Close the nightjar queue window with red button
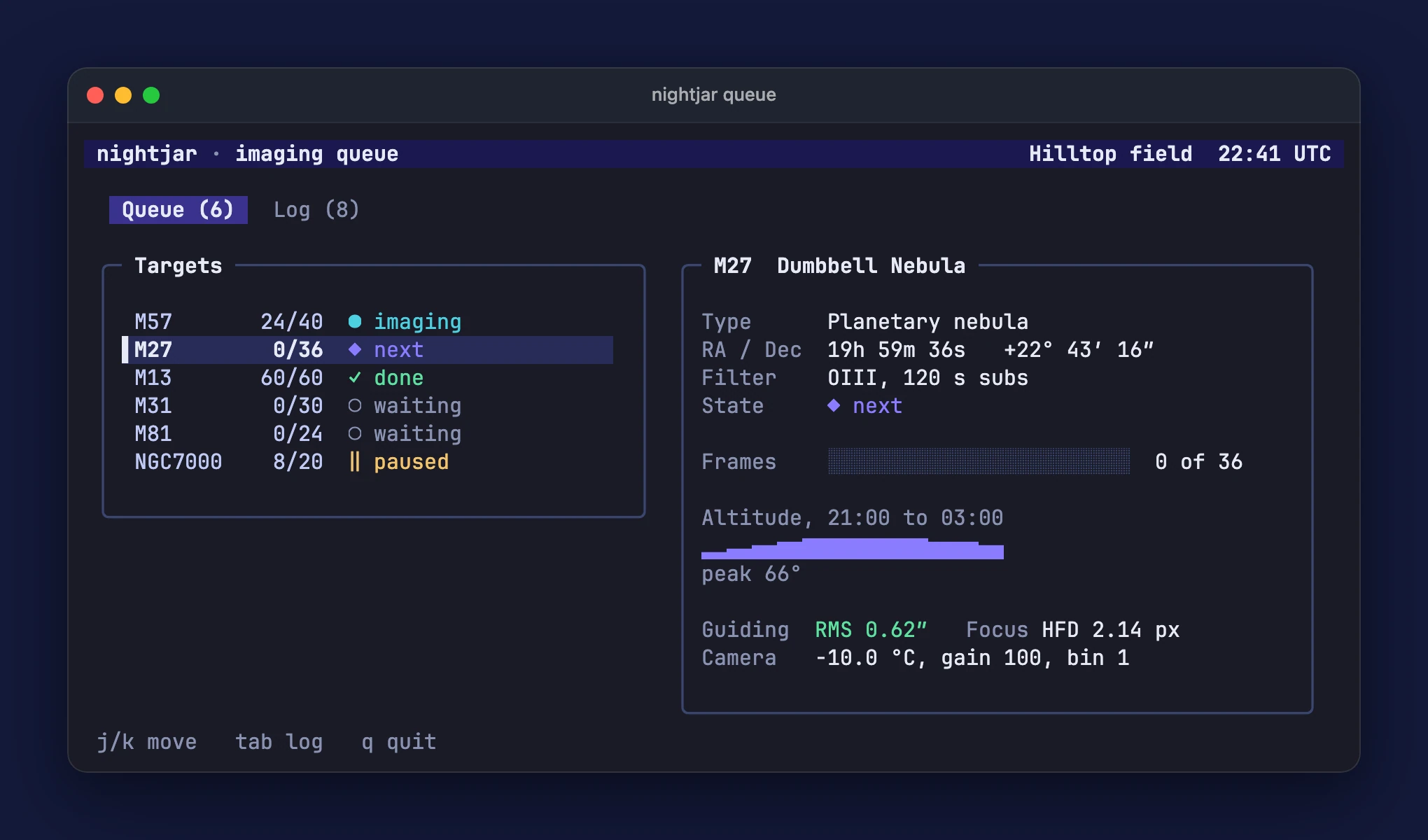This screenshot has width=1428, height=840. 95,94
